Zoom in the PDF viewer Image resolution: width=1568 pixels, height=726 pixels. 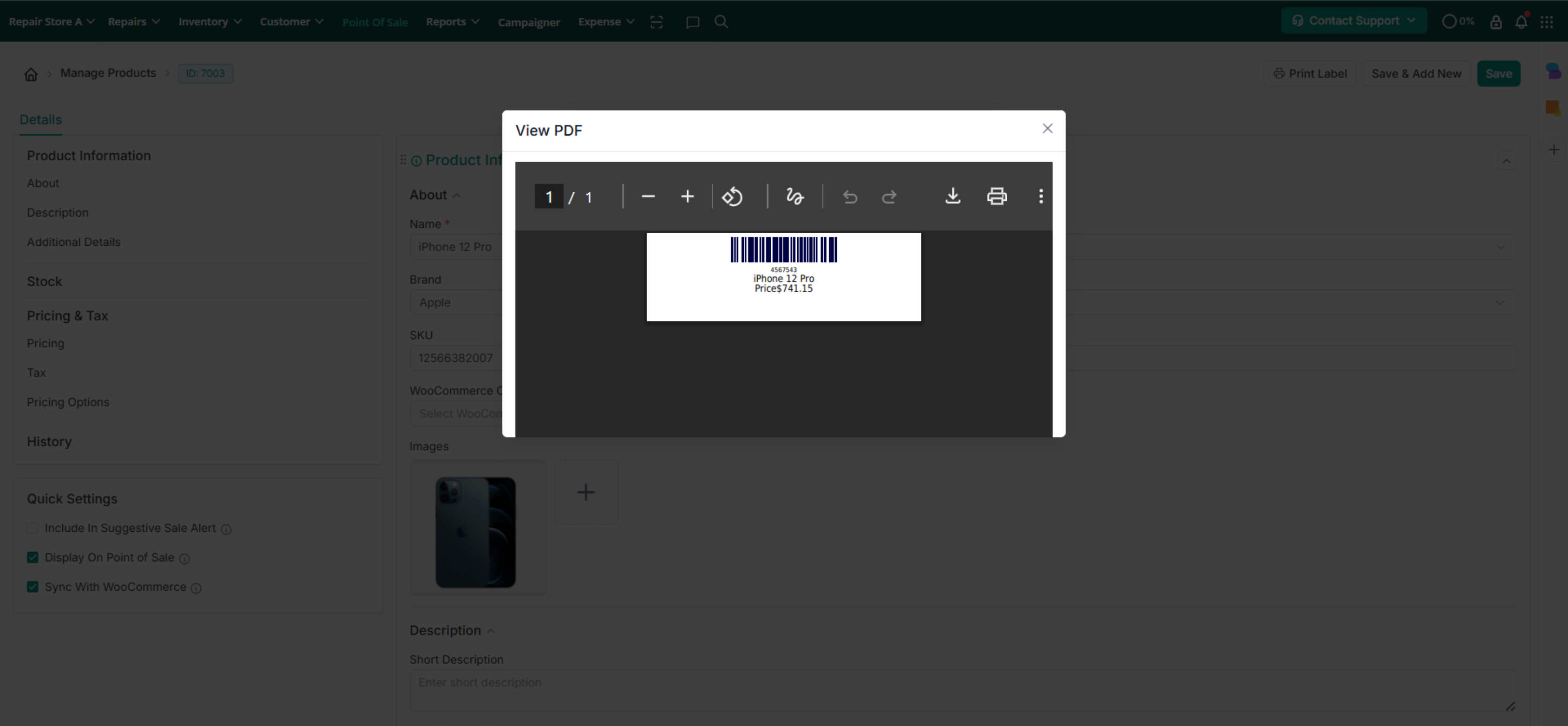click(687, 196)
